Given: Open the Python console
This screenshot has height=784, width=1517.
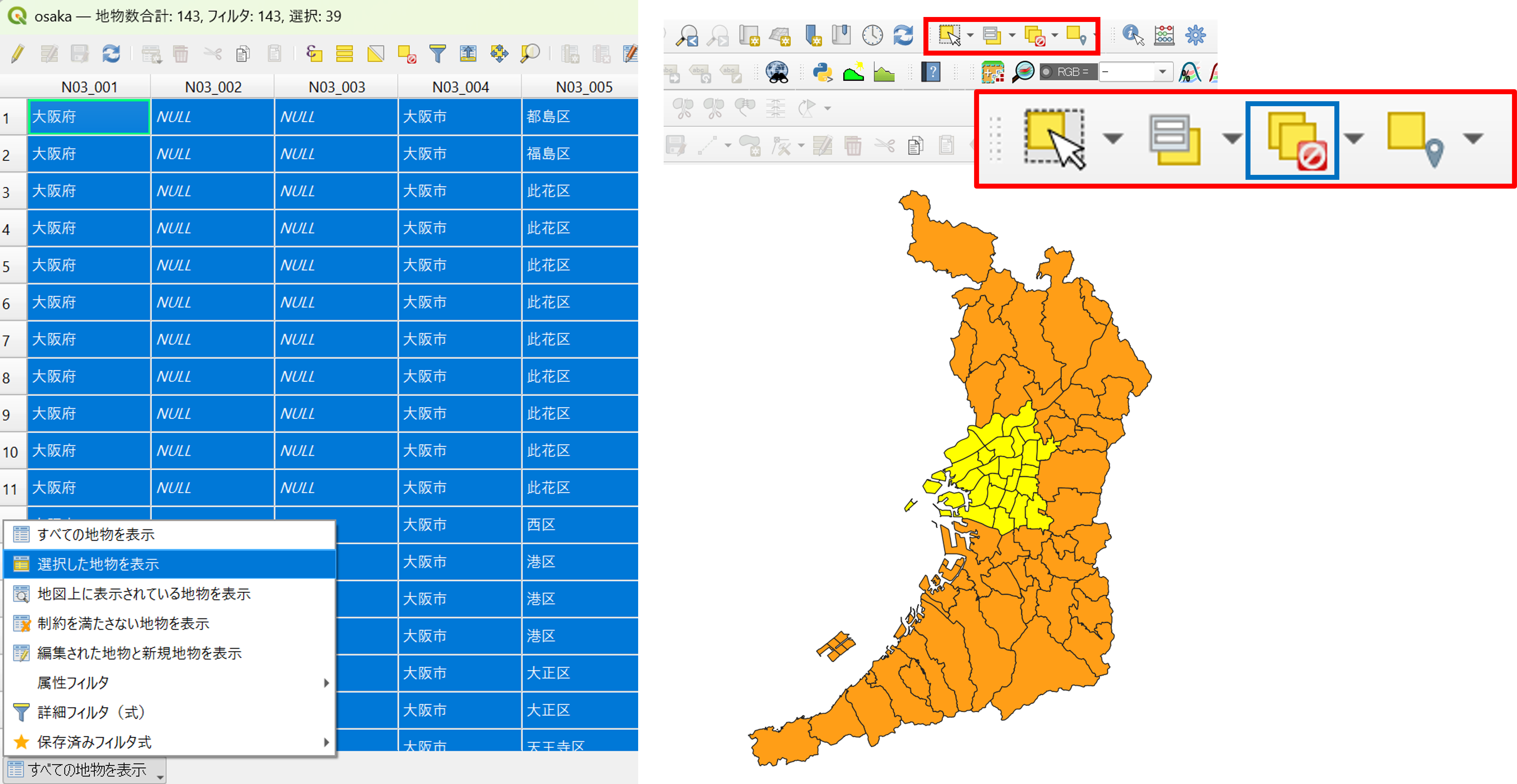Looking at the screenshot, I should click(x=822, y=73).
